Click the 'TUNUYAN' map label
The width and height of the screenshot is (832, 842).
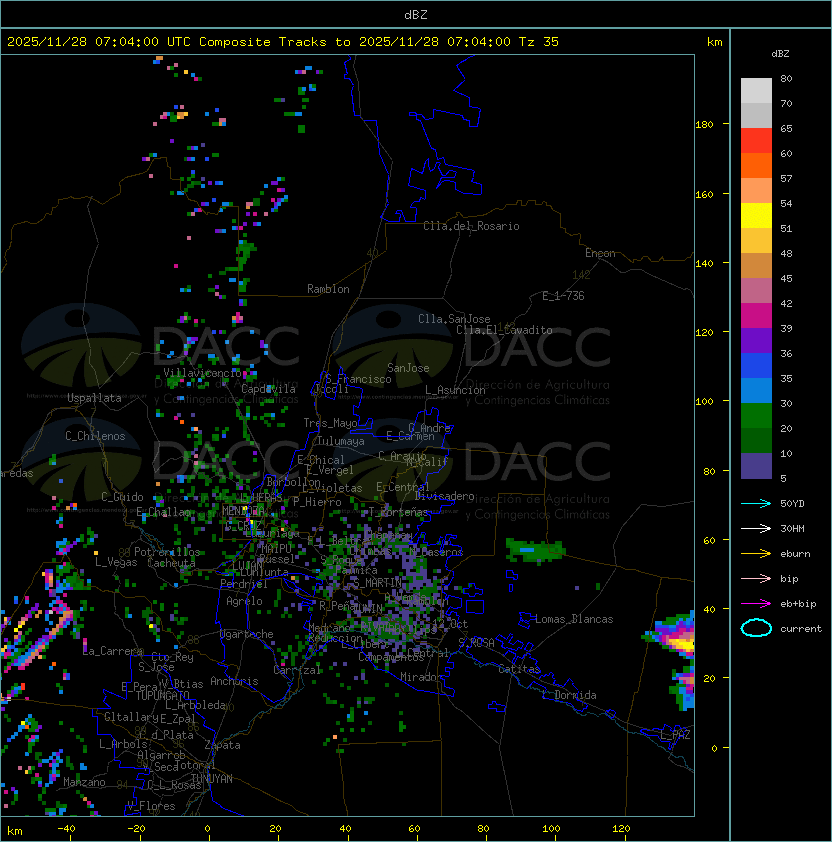tap(212, 779)
